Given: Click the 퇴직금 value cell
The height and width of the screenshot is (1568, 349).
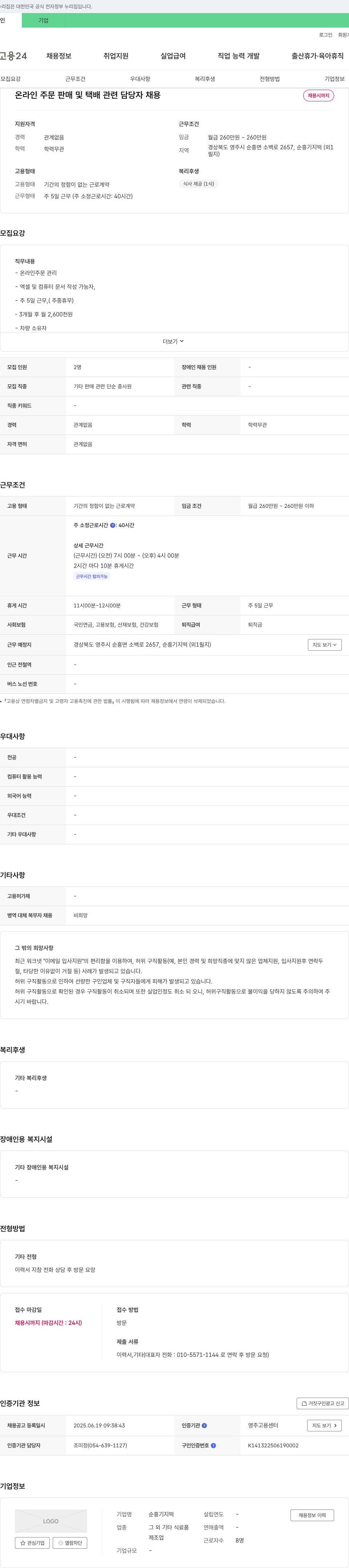Looking at the screenshot, I should [255, 625].
